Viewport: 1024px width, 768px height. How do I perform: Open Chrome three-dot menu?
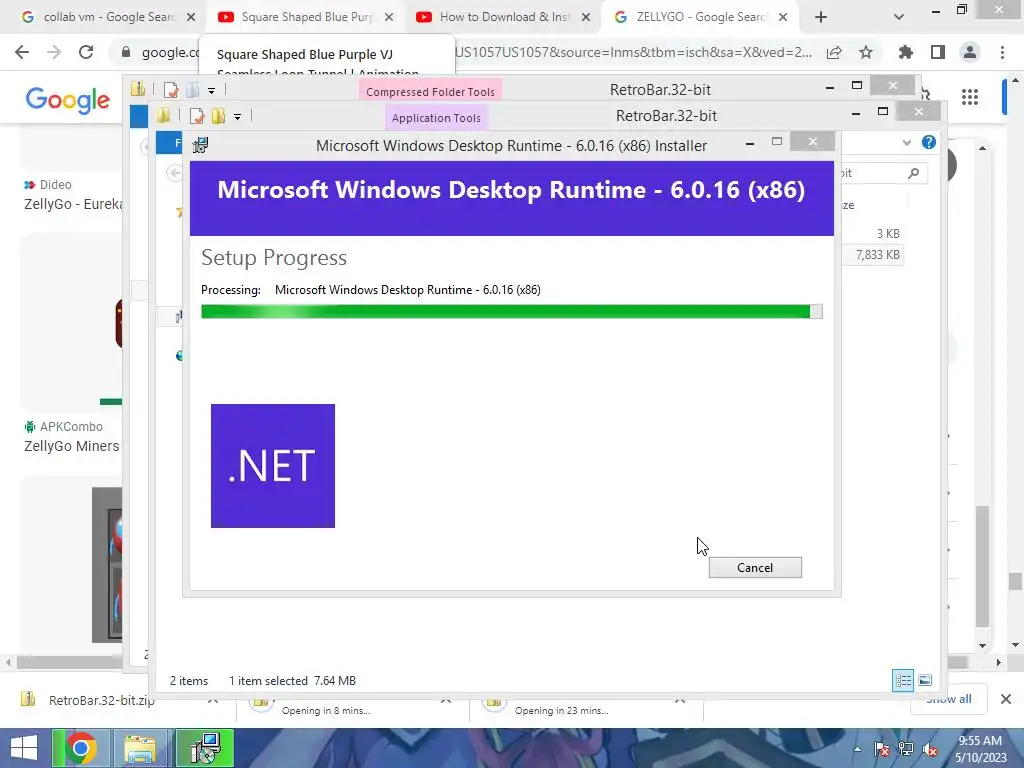tap(1002, 52)
